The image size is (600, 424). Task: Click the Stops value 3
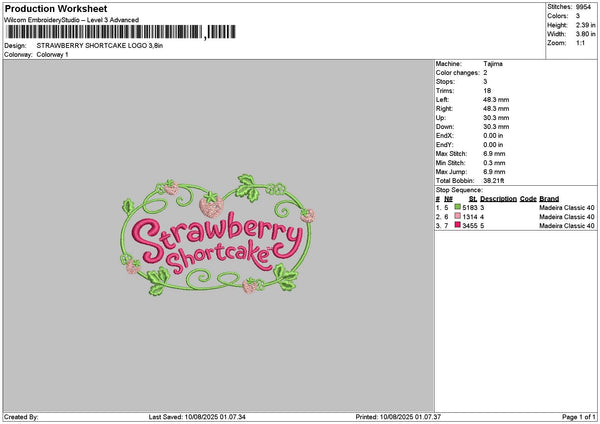(x=485, y=82)
